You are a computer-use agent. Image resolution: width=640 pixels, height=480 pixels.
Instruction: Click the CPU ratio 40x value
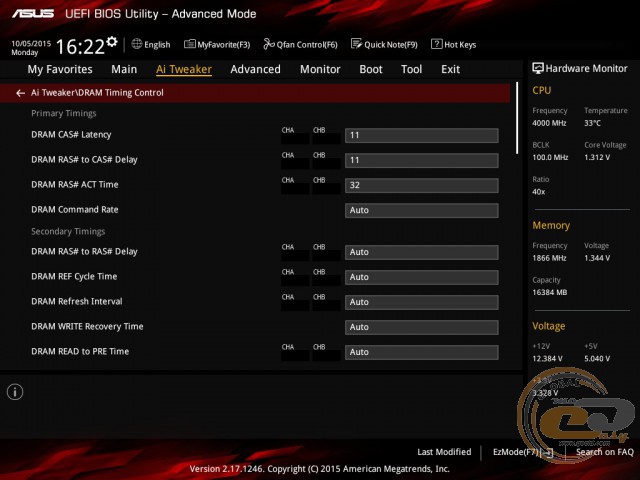[x=538, y=192]
